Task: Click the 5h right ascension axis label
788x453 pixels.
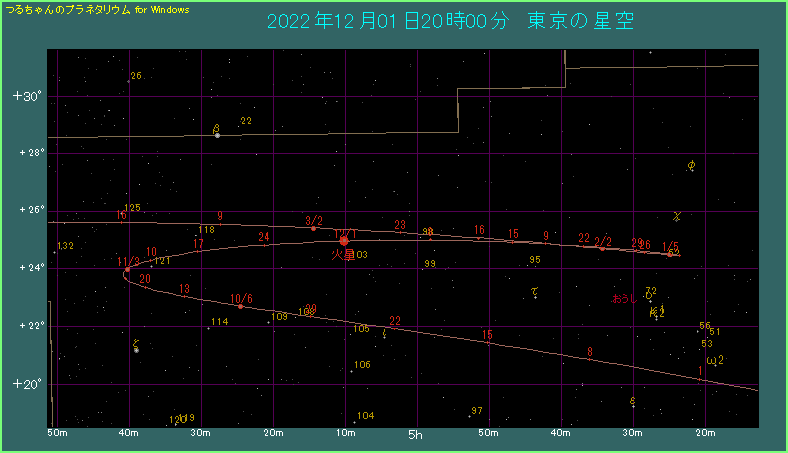Action: [x=416, y=436]
